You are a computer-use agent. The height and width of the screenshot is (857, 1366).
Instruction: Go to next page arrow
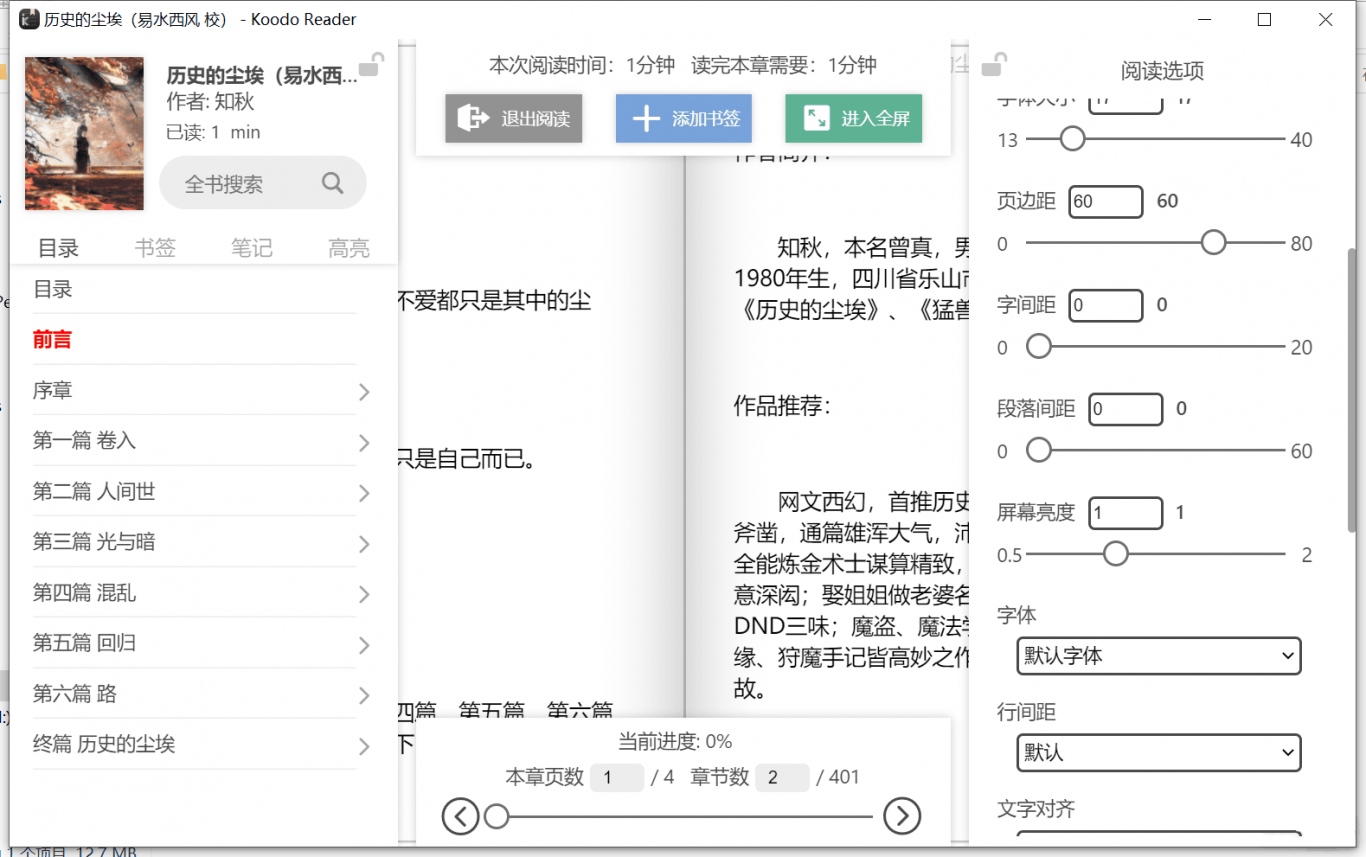(902, 817)
